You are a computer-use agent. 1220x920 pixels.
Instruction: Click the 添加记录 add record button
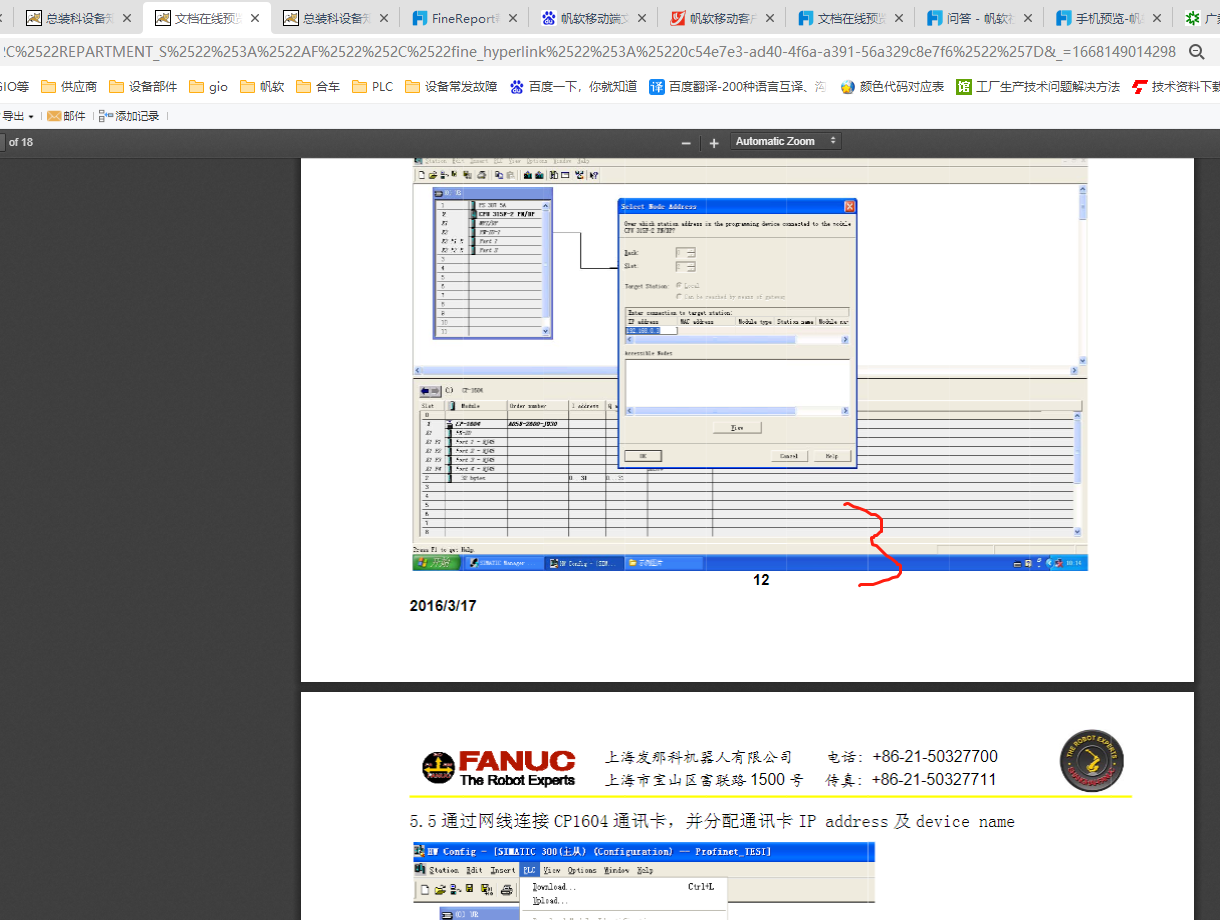pyautogui.click(x=129, y=116)
